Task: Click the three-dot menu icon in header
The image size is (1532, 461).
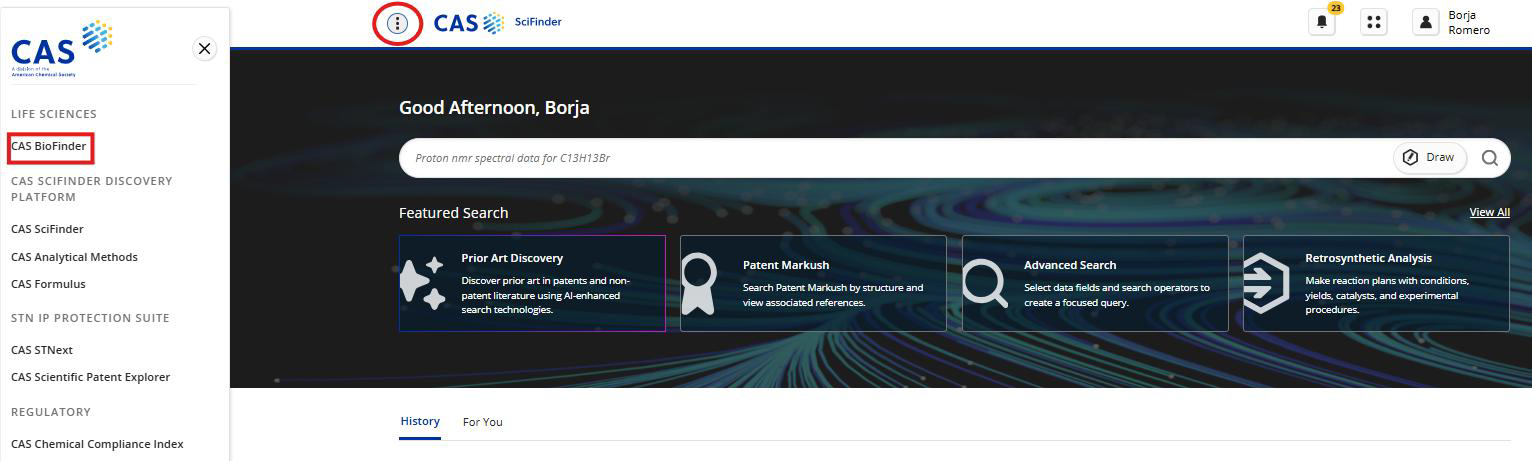Action: click(x=397, y=23)
